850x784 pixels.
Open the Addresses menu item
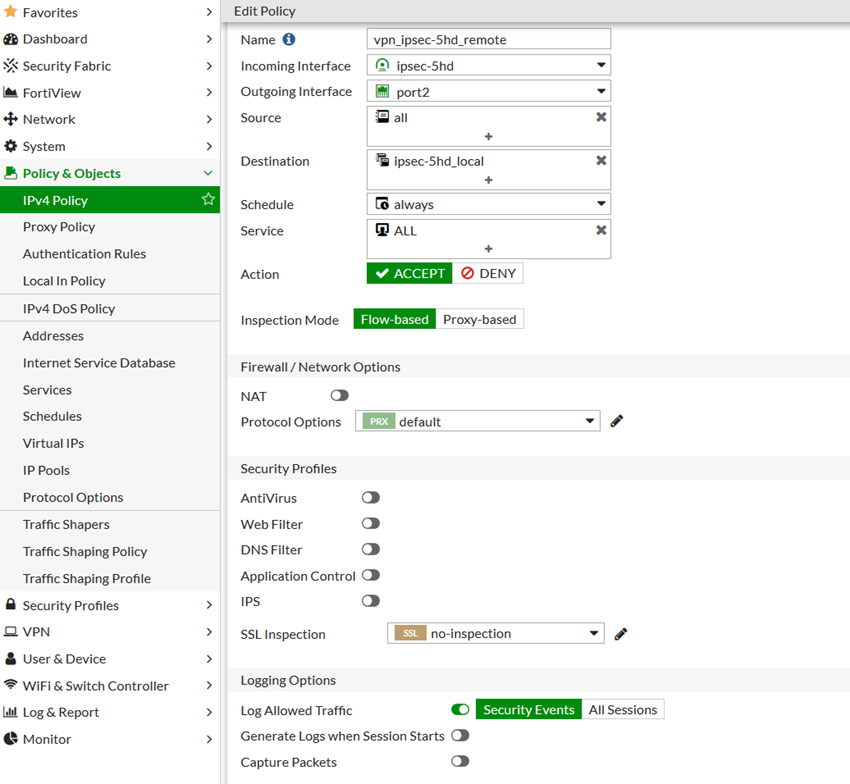click(54, 336)
